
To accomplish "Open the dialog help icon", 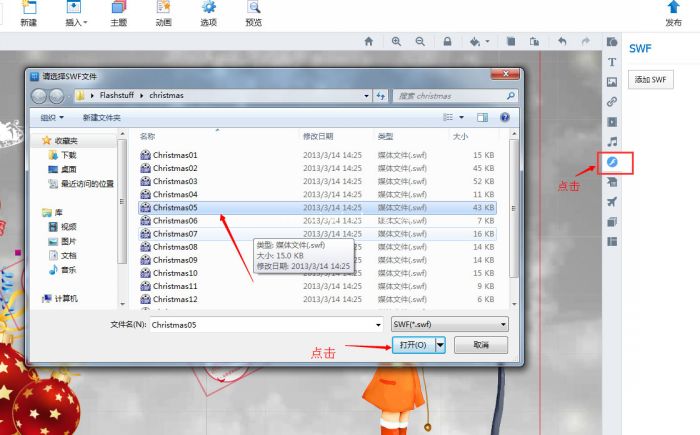I will point(505,117).
